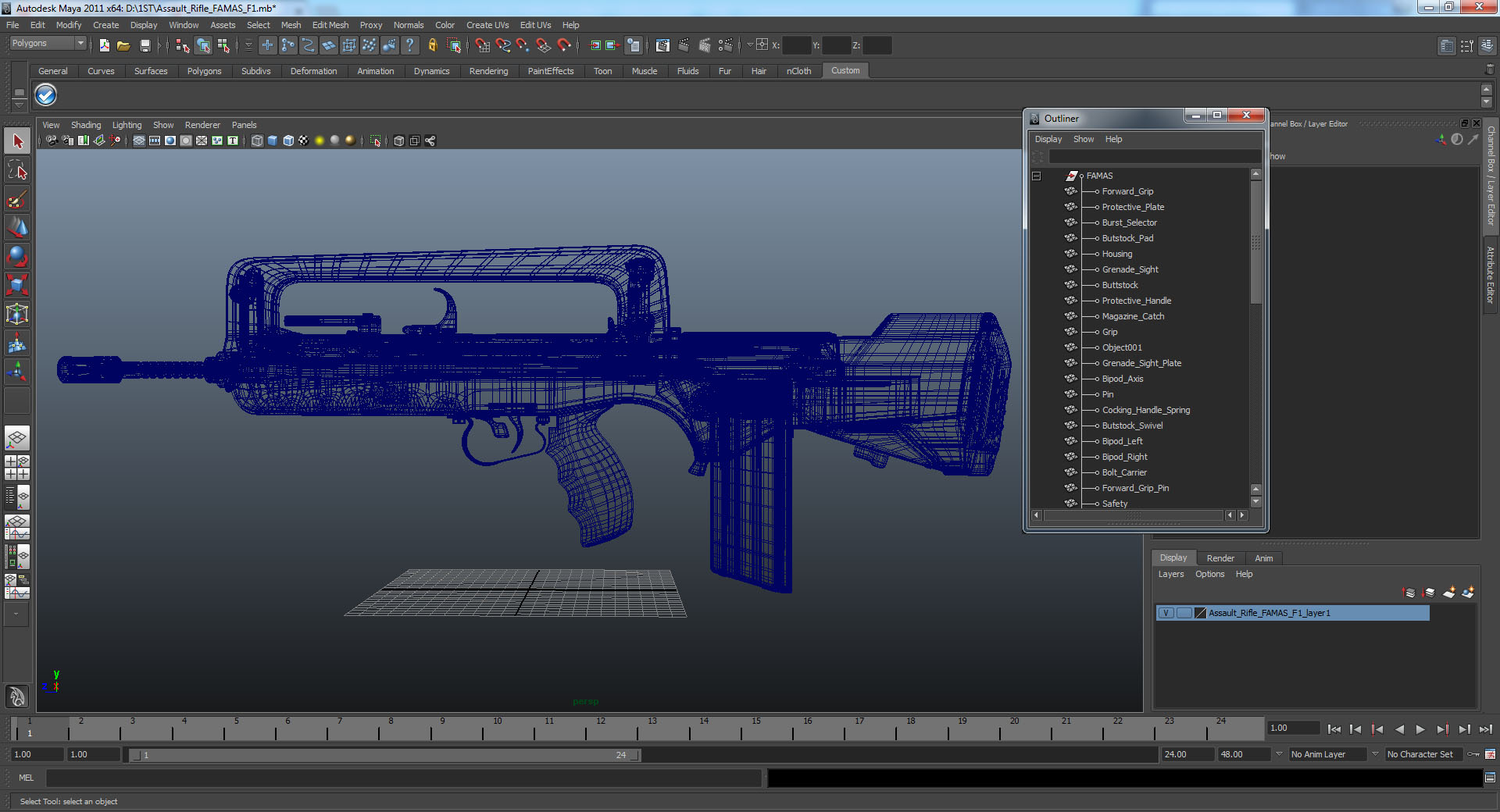Activate the Rotate tool sphere icon
This screenshot has width=1500, height=812.
[17, 255]
